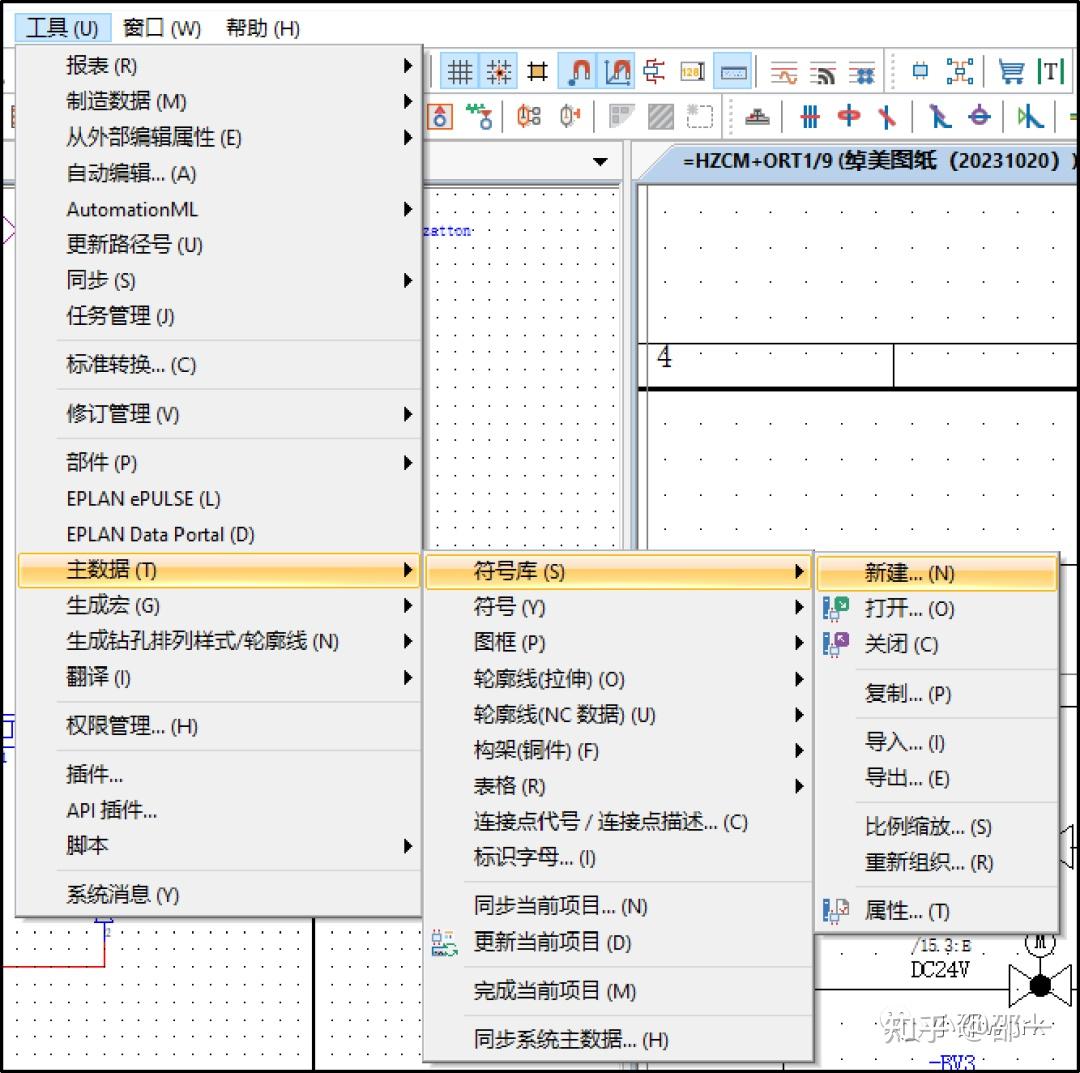The height and width of the screenshot is (1073, 1080).
Task: Click the properties icon beside 属性...(T)
Action: (836, 911)
